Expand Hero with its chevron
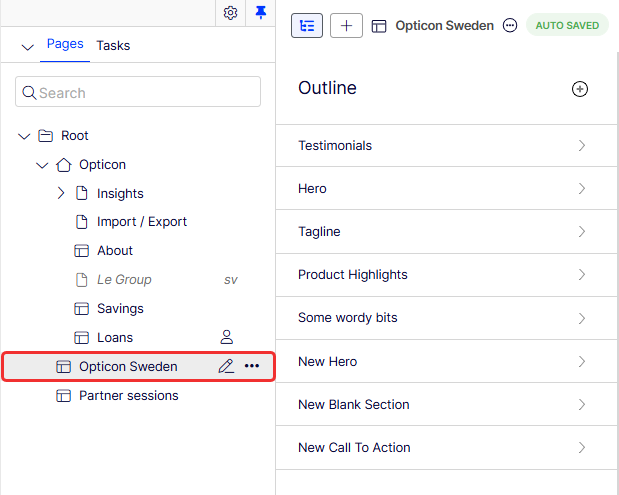 pyautogui.click(x=582, y=189)
